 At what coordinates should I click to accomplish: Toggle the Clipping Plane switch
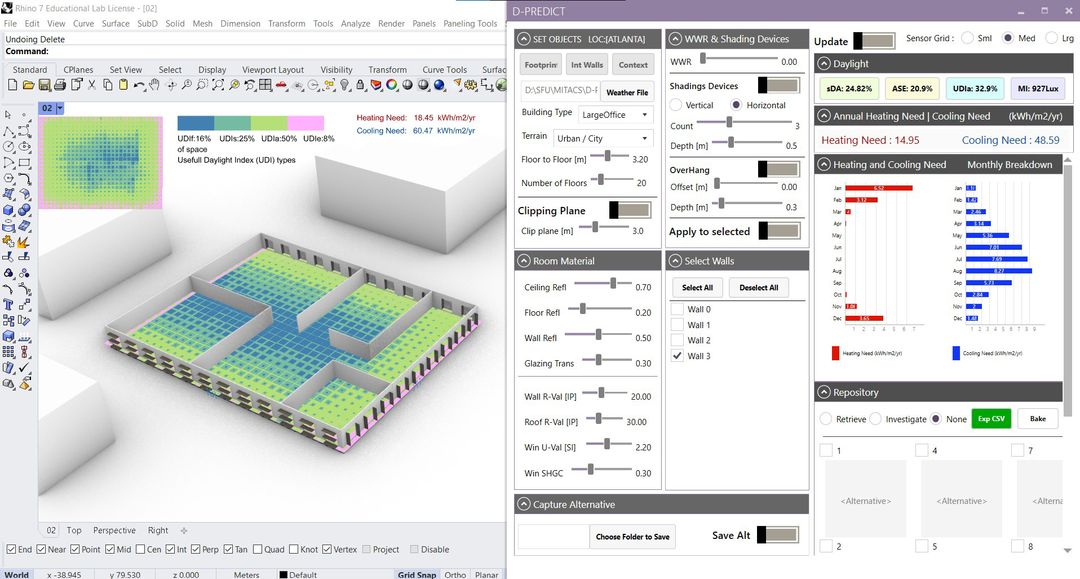629,210
